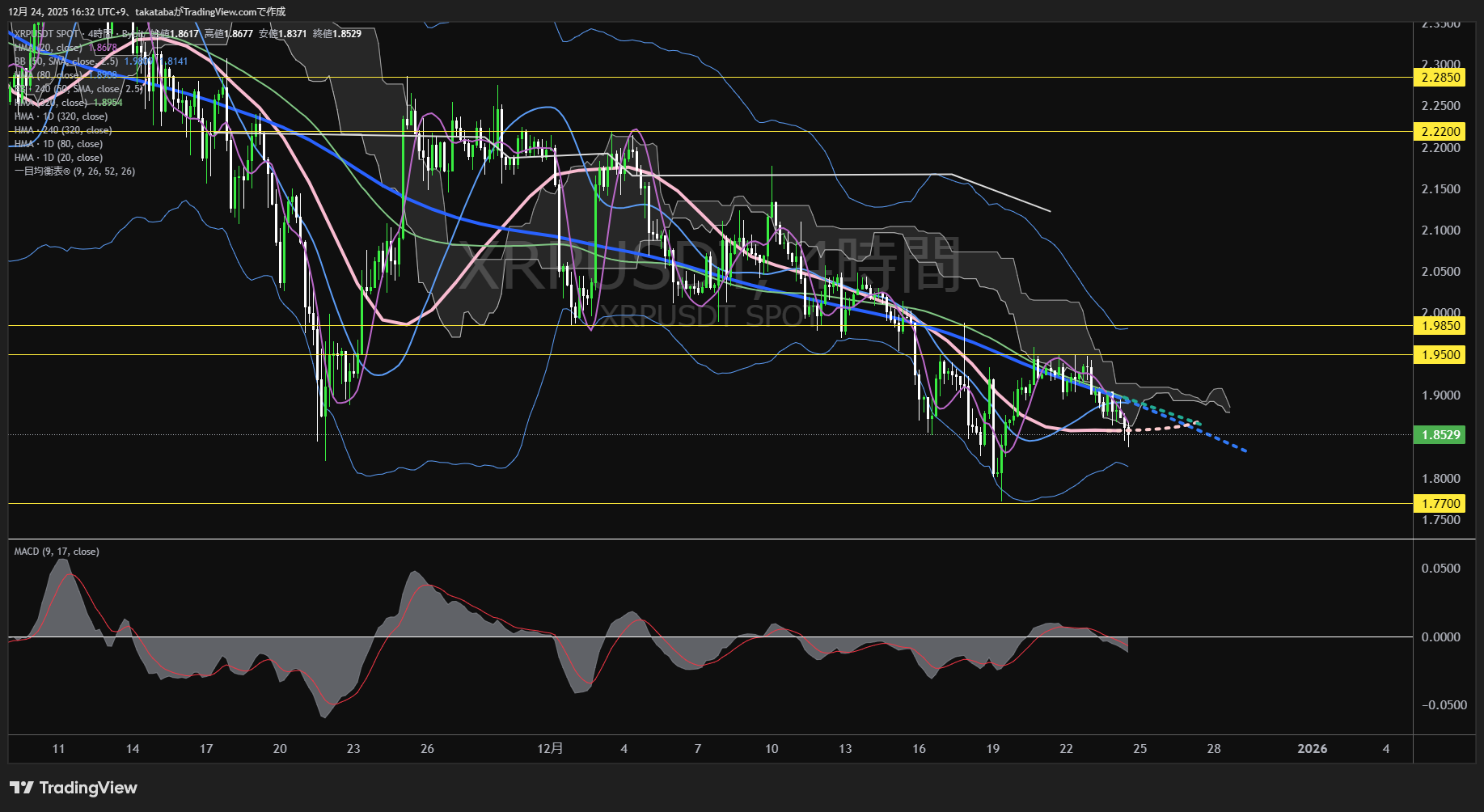Select the 2026 marker on time axis
The image size is (1484, 812).
point(1312,749)
